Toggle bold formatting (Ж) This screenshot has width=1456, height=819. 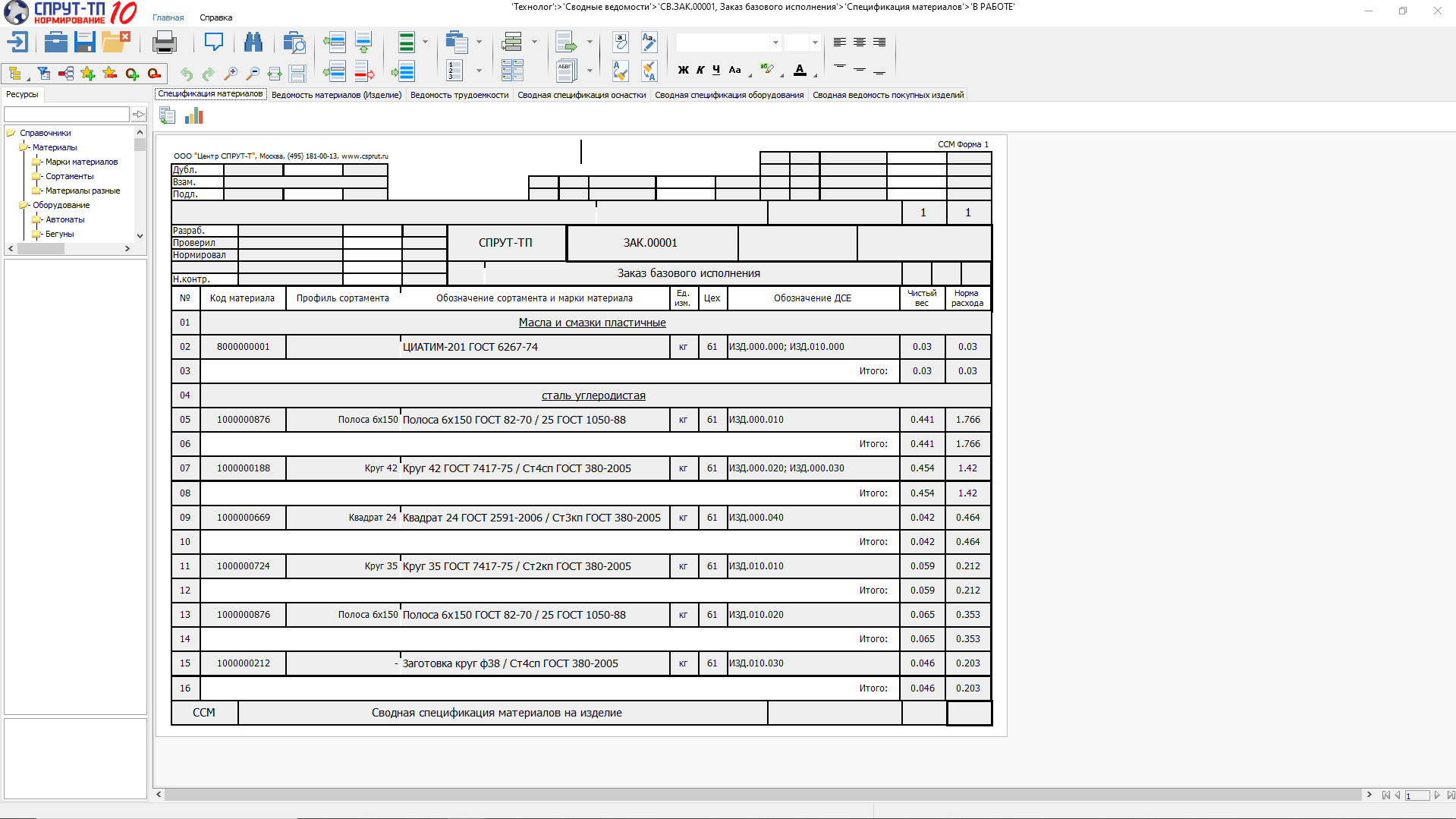[x=683, y=70]
